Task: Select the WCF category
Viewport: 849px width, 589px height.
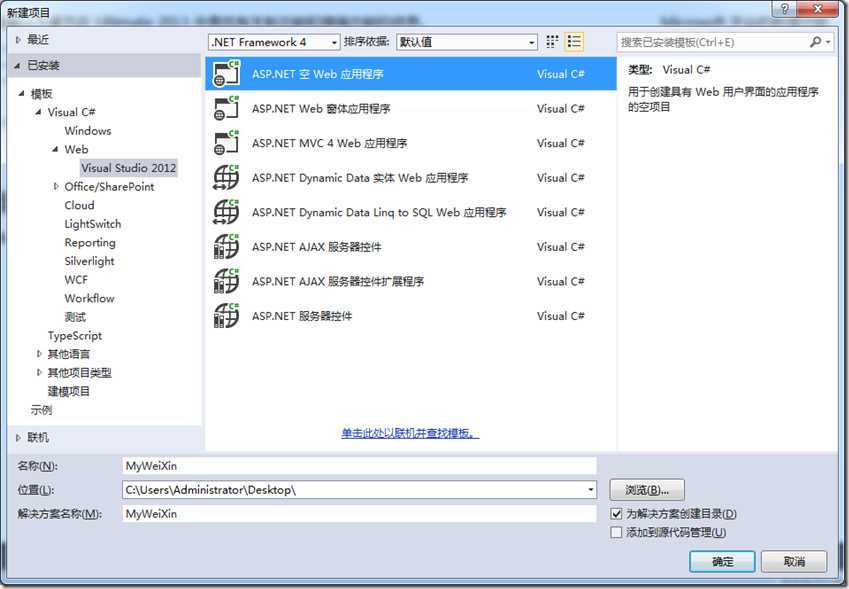Action: click(x=76, y=279)
